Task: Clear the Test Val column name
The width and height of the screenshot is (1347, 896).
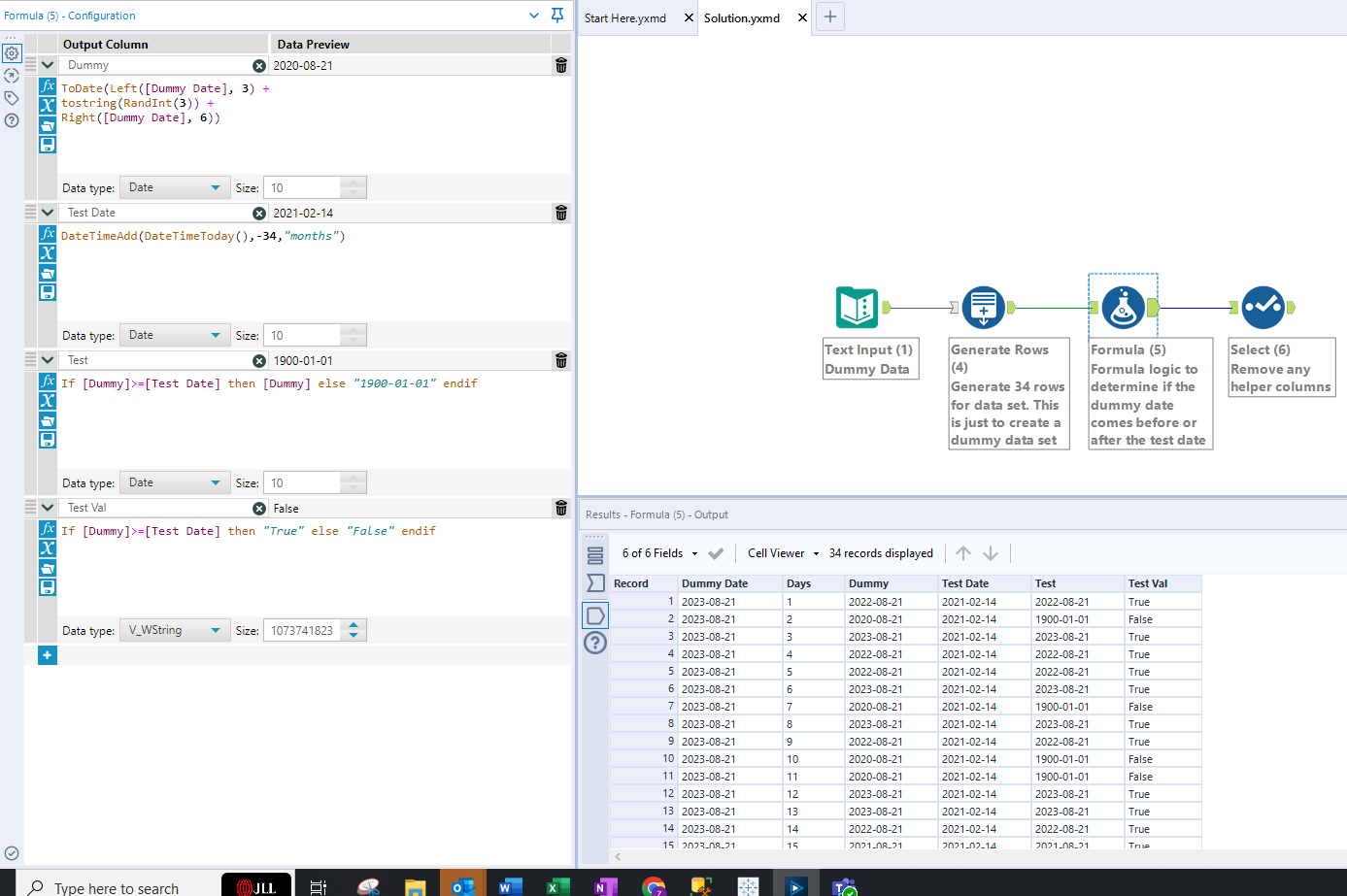Action: pyautogui.click(x=258, y=508)
